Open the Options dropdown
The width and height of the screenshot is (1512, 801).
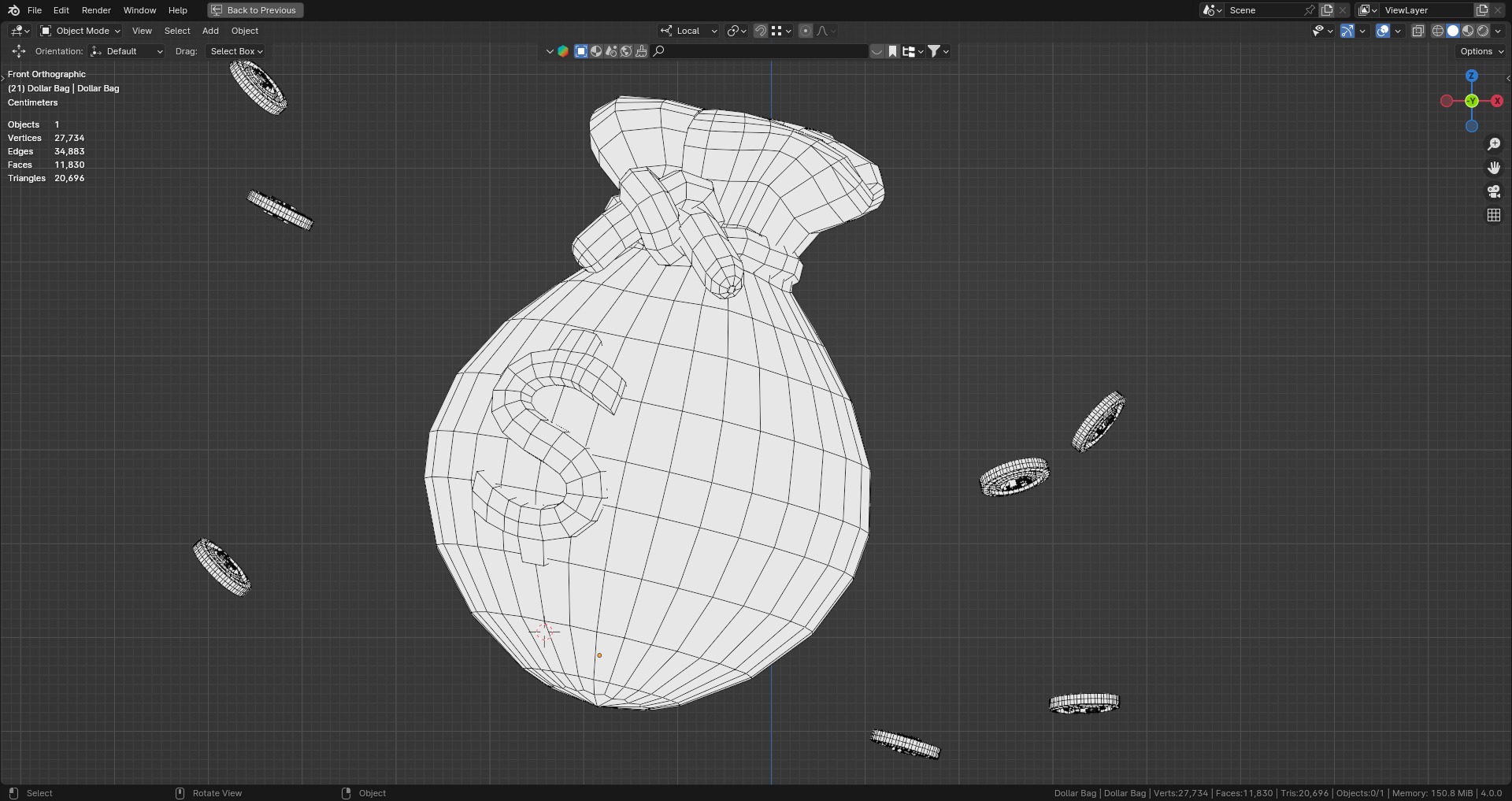point(1481,51)
